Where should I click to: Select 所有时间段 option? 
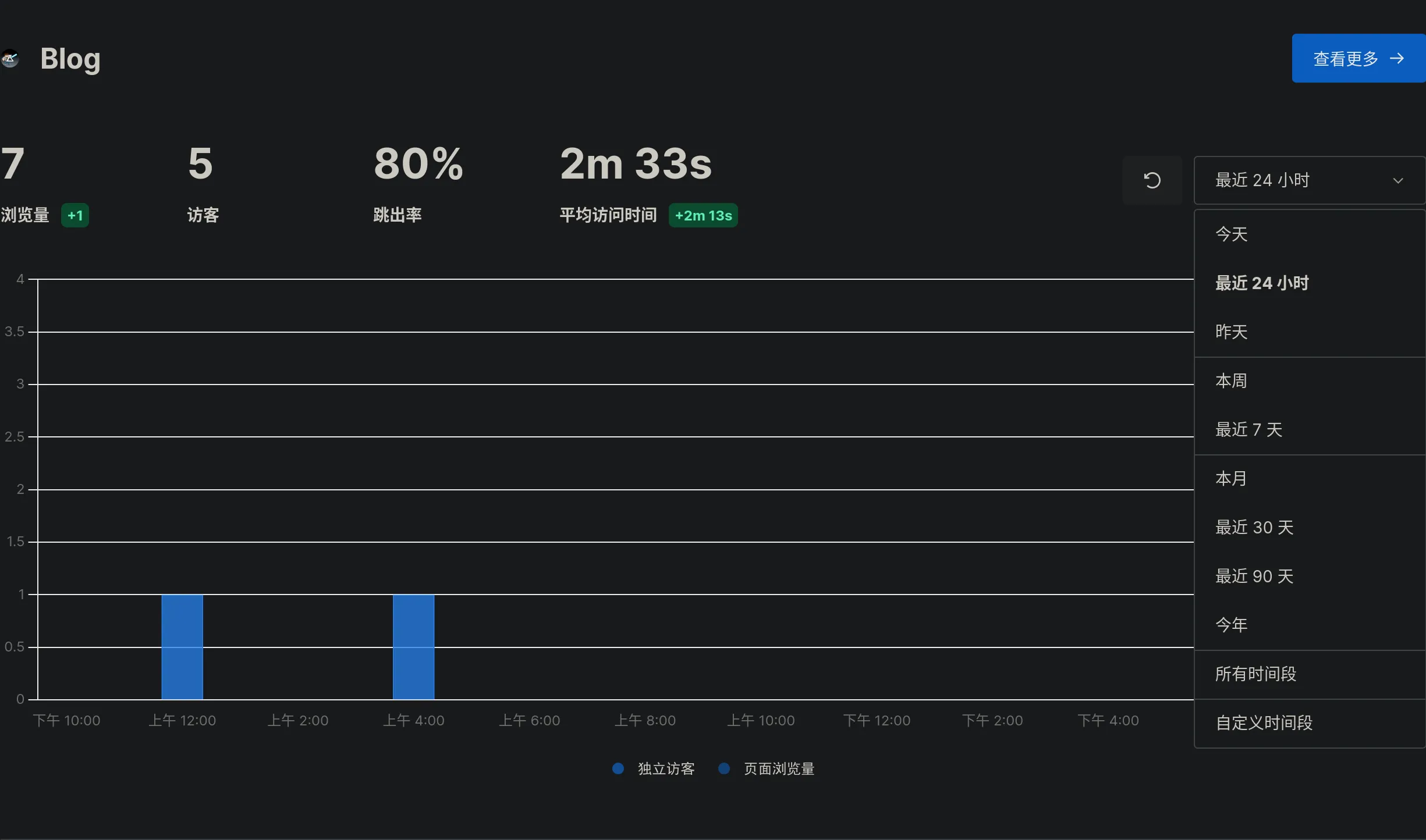pyautogui.click(x=1256, y=674)
